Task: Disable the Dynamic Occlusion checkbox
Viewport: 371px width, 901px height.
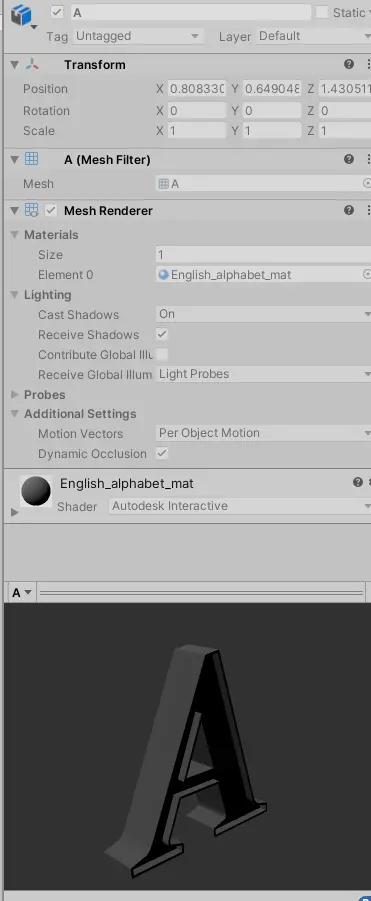Action: (162, 453)
